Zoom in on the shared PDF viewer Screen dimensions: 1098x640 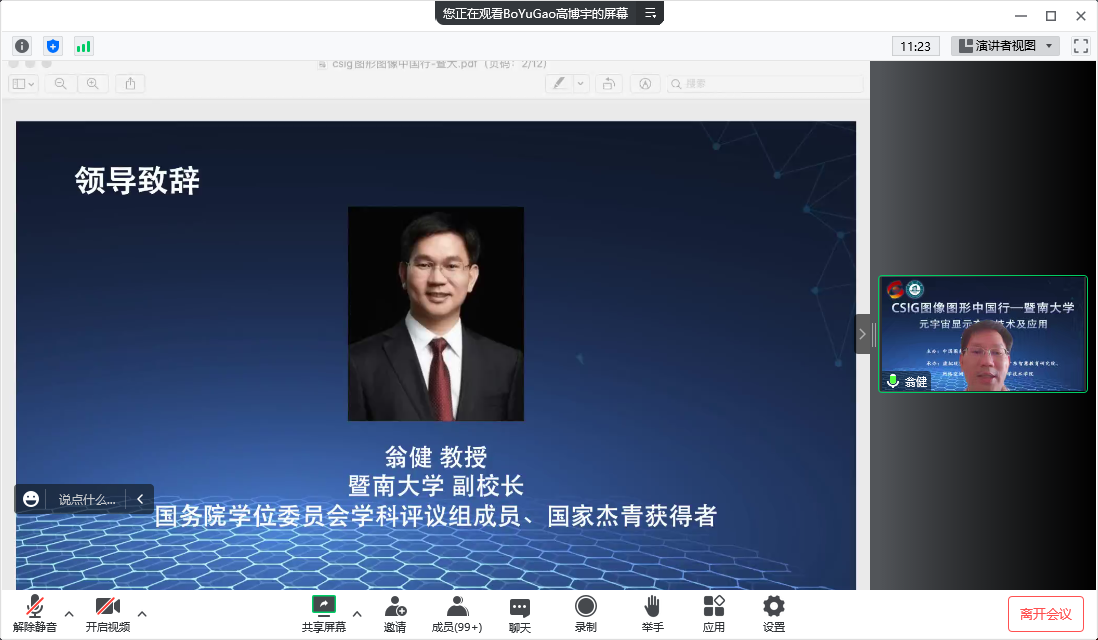tap(92, 83)
